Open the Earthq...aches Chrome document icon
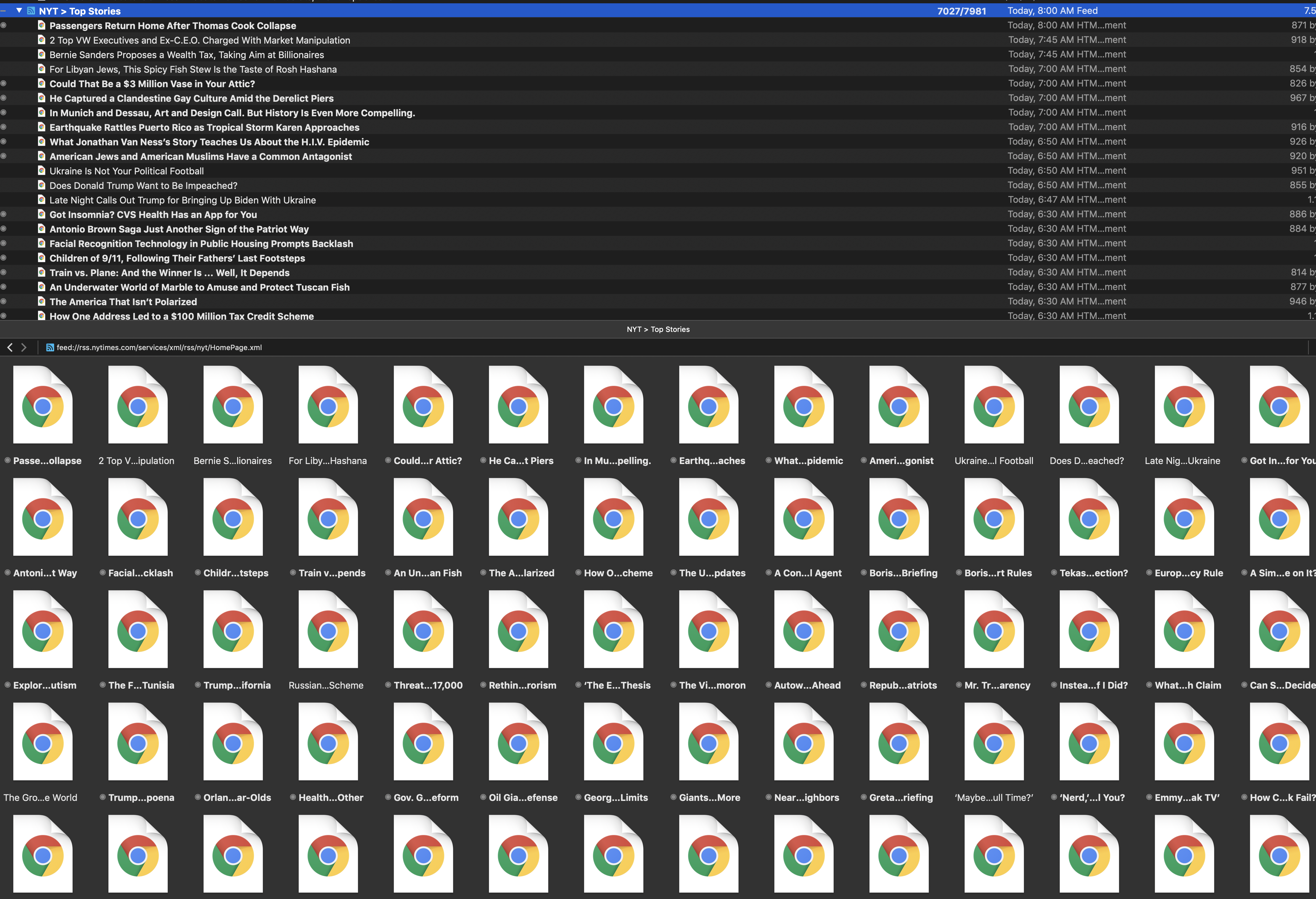Screen dimensions: 1316x899 [x=709, y=404]
